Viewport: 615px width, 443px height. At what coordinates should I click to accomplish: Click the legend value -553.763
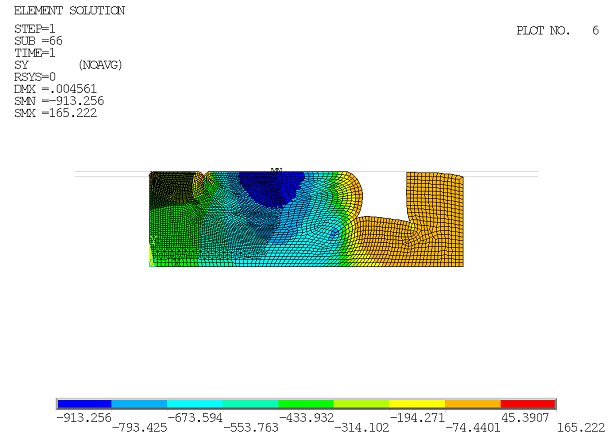[251, 428]
